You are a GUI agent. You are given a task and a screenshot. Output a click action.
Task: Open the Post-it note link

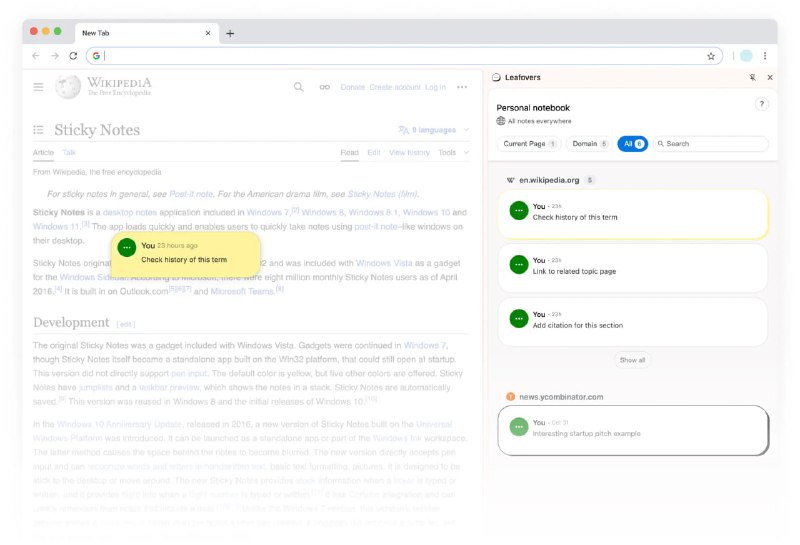(191, 194)
